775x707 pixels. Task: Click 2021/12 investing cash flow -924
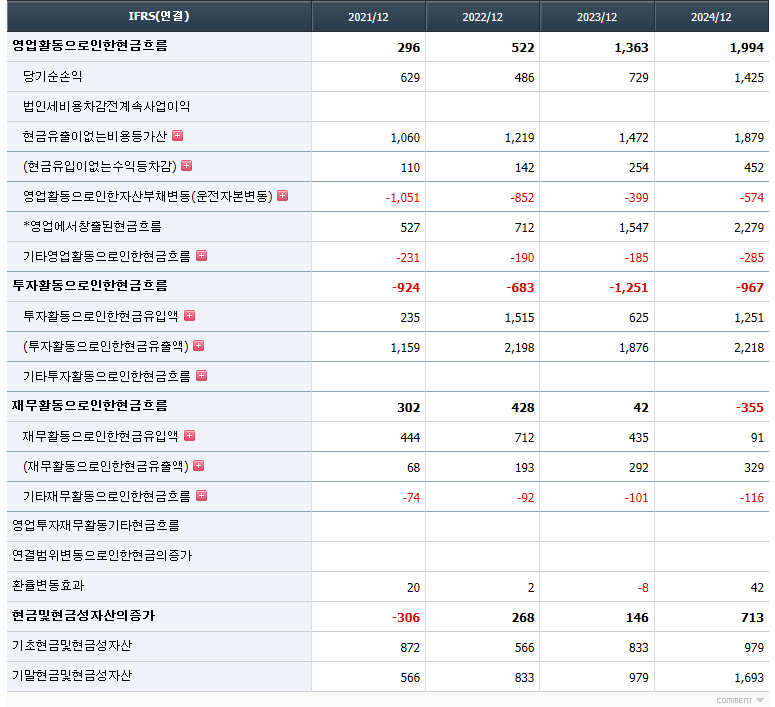coord(406,287)
